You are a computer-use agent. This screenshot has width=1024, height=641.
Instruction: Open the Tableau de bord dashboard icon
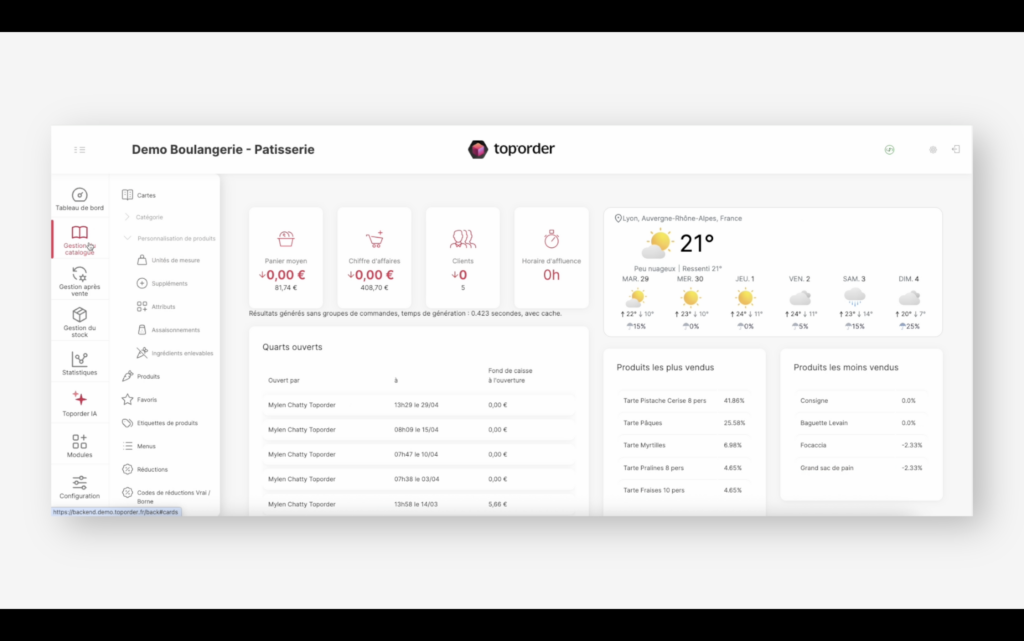click(x=80, y=195)
